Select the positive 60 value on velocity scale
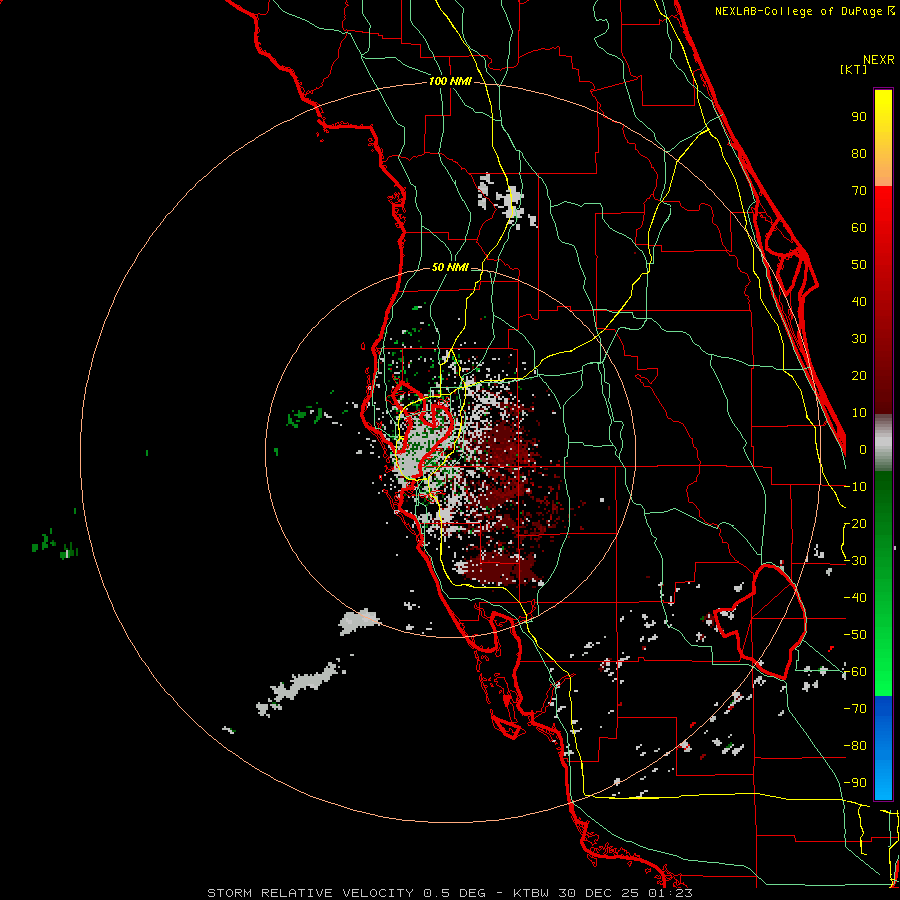This screenshot has height=900, width=900. click(x=859, y=227)
